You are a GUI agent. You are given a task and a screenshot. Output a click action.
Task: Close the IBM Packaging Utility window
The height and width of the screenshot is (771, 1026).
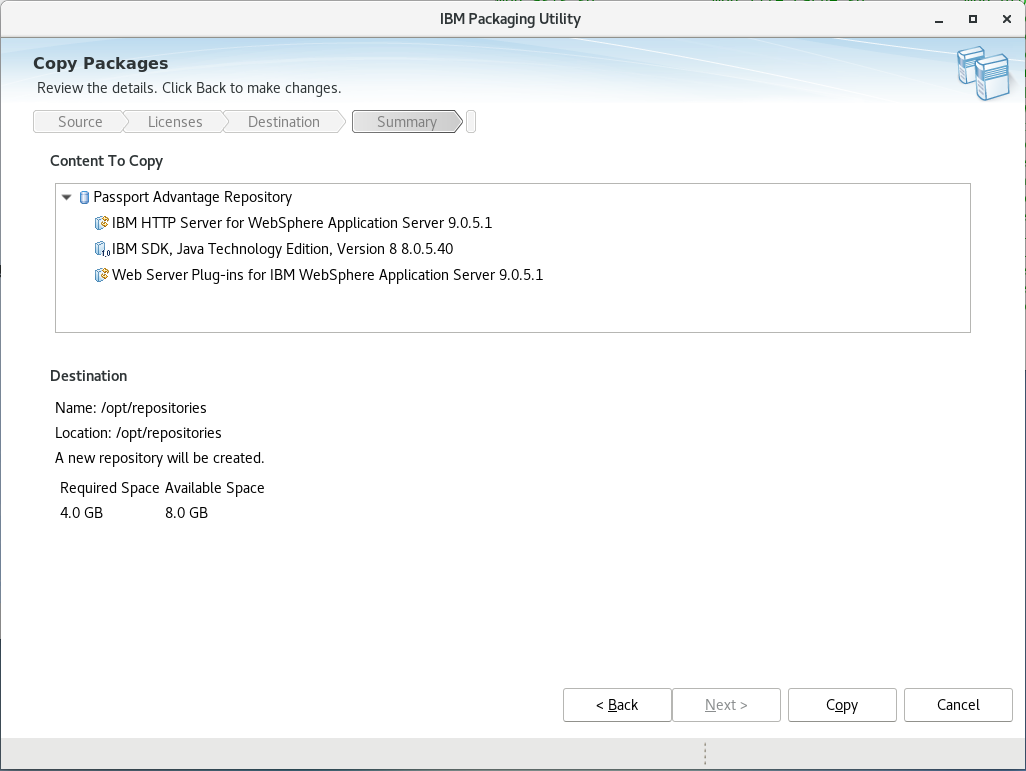click(1007, 20)
